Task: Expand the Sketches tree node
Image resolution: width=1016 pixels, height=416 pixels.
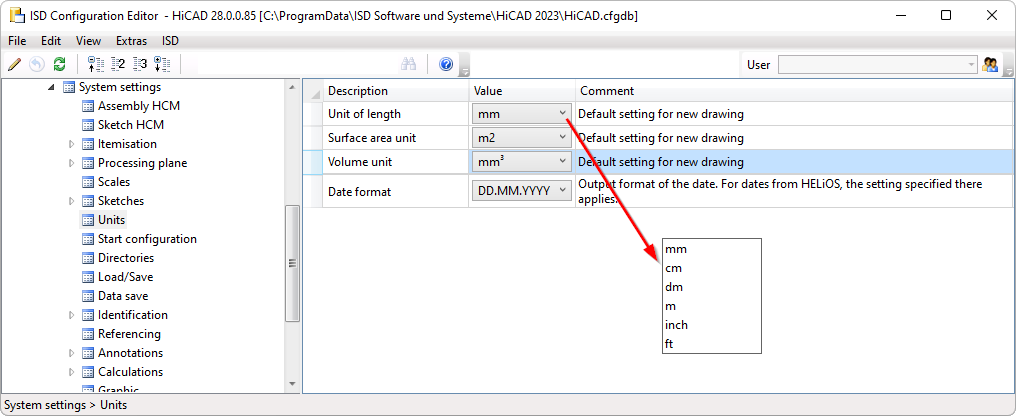Action: tap(71, 201)
